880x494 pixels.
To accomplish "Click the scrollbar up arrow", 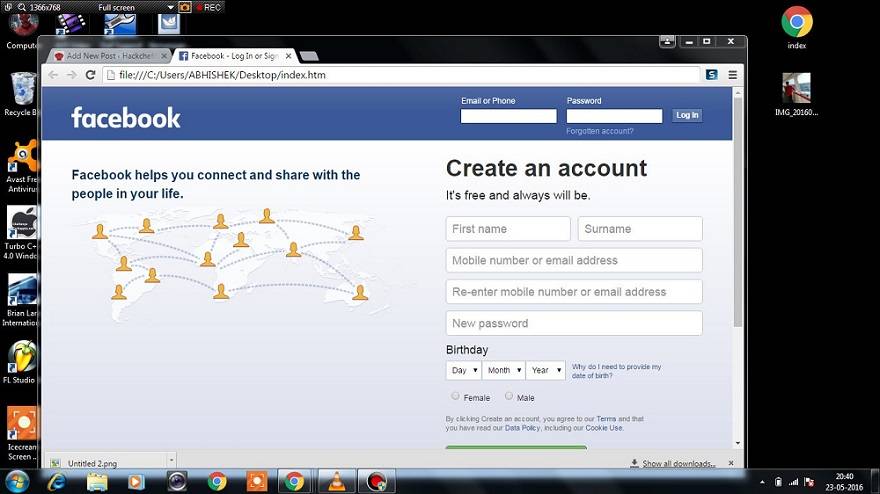I will pos(738,92).
